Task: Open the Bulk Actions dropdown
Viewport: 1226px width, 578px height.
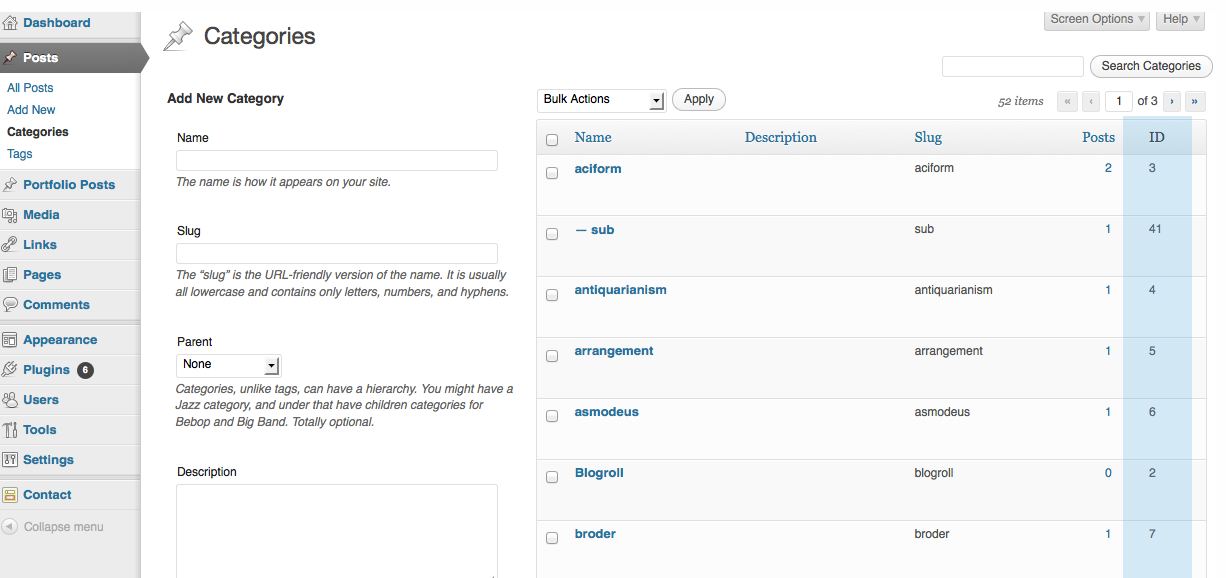Action: click(601, 100)
